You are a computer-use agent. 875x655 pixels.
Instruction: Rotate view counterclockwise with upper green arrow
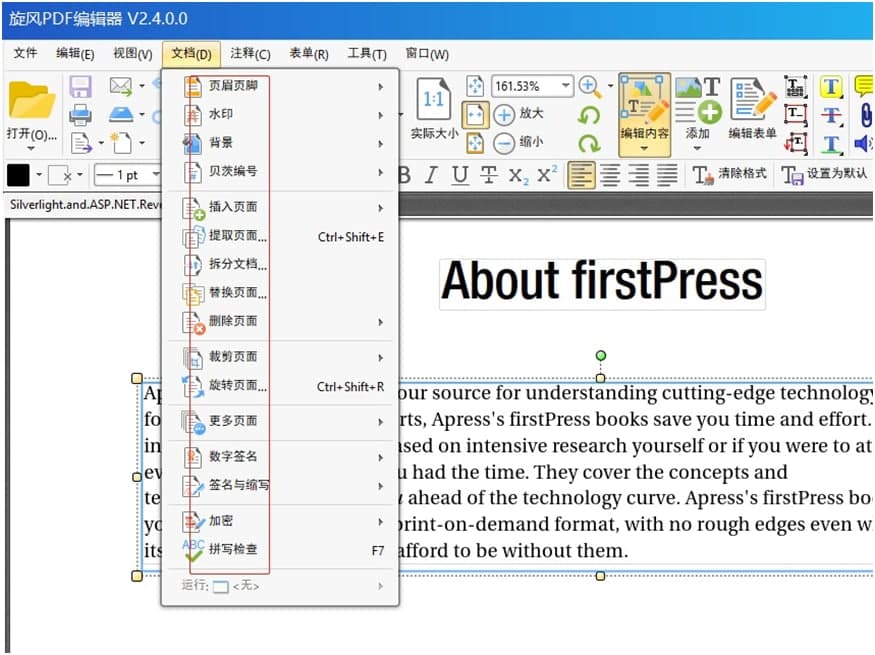click(x=589, y=115)
